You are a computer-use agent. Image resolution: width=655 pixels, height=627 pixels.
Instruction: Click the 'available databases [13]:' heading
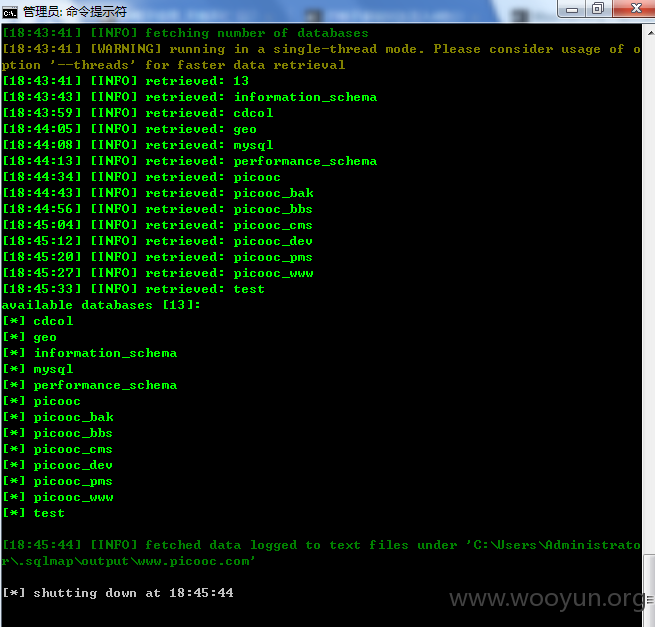pos(101,305)
